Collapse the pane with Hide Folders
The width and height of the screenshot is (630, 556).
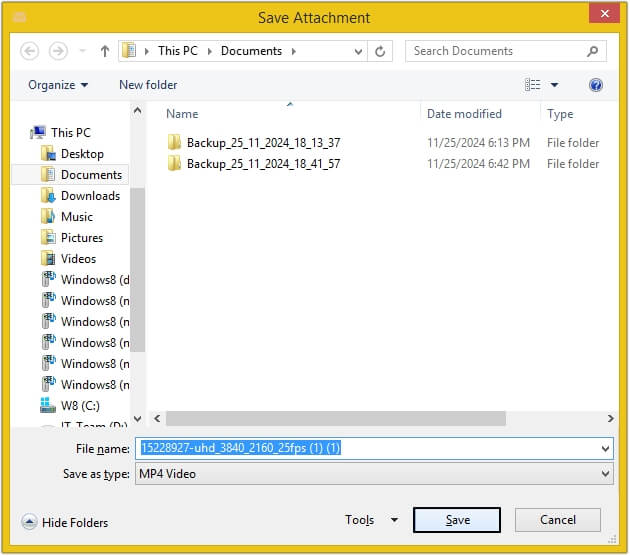(x=65, y=522)
